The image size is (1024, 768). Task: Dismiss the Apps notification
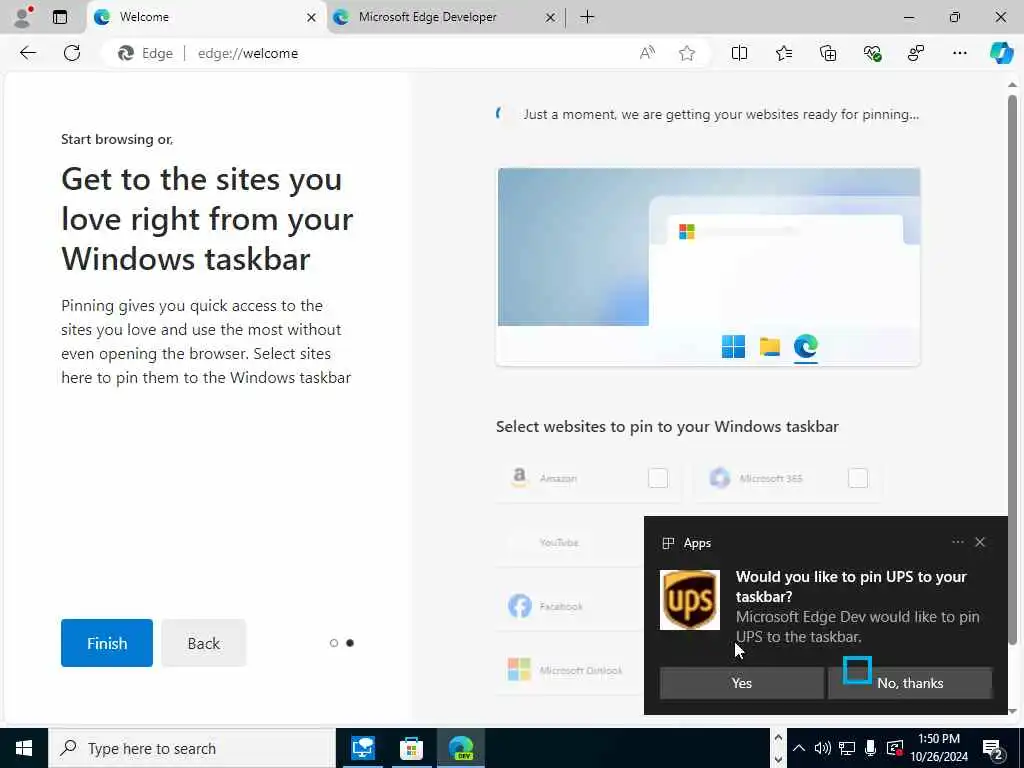980,542
